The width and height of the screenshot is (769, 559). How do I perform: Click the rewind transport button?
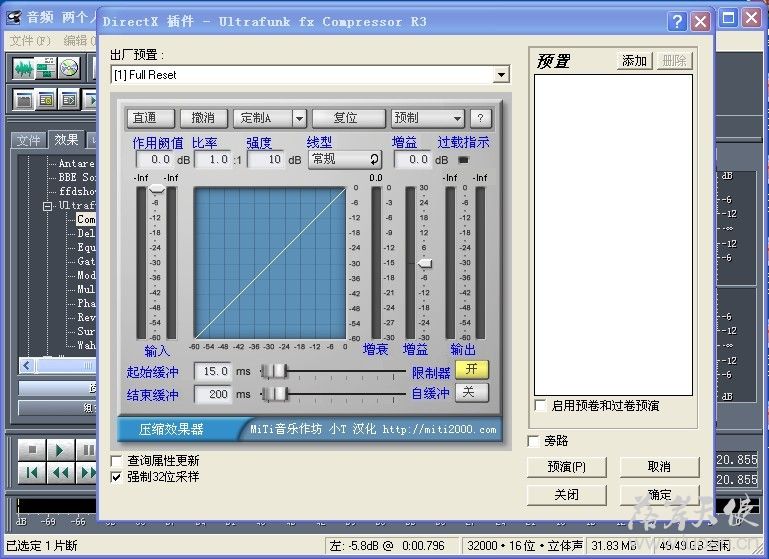click(60, 473)
